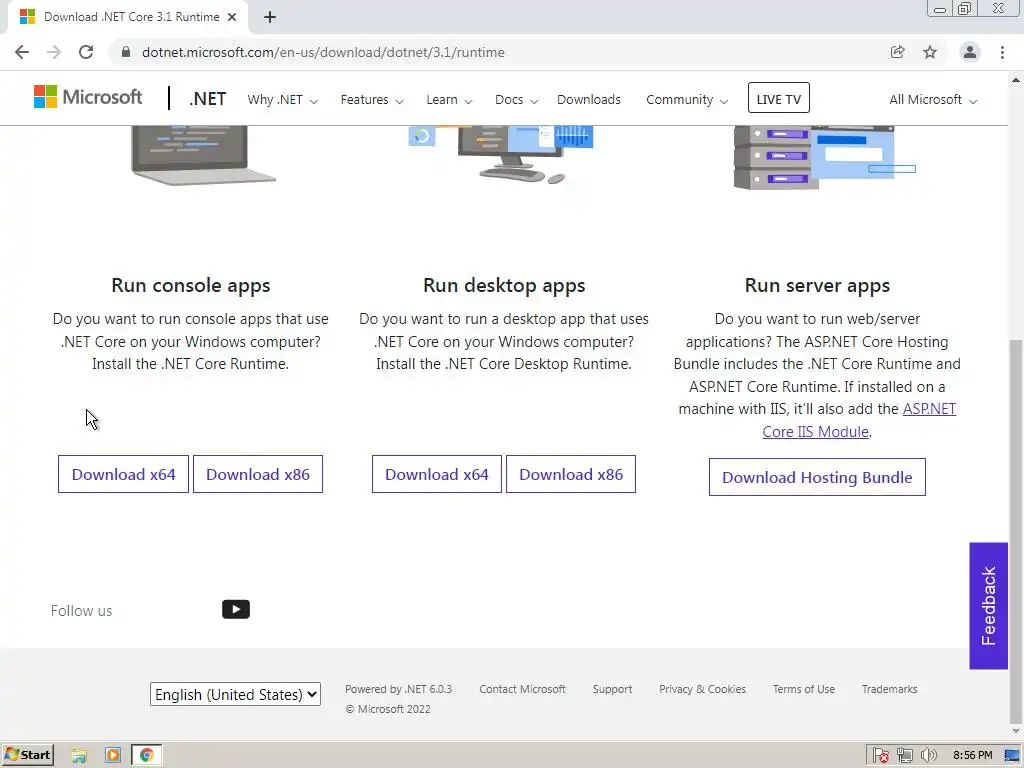Image resolution: width=1024 pixels, height=768 pixels.
Task: Click Download x64 under Run console apps
Action: pos(123,474)
